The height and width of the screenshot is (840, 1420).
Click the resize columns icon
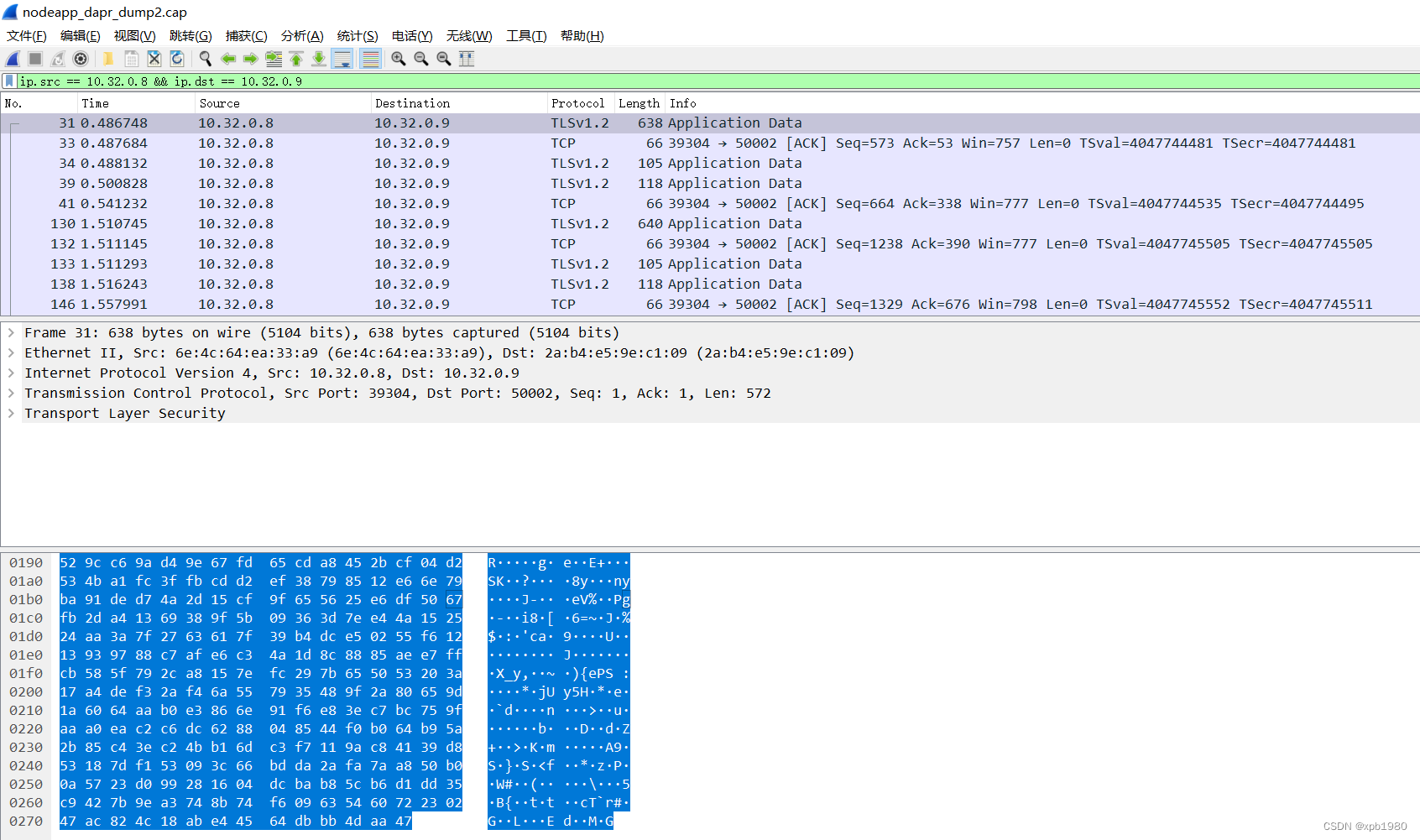[467, 59]
